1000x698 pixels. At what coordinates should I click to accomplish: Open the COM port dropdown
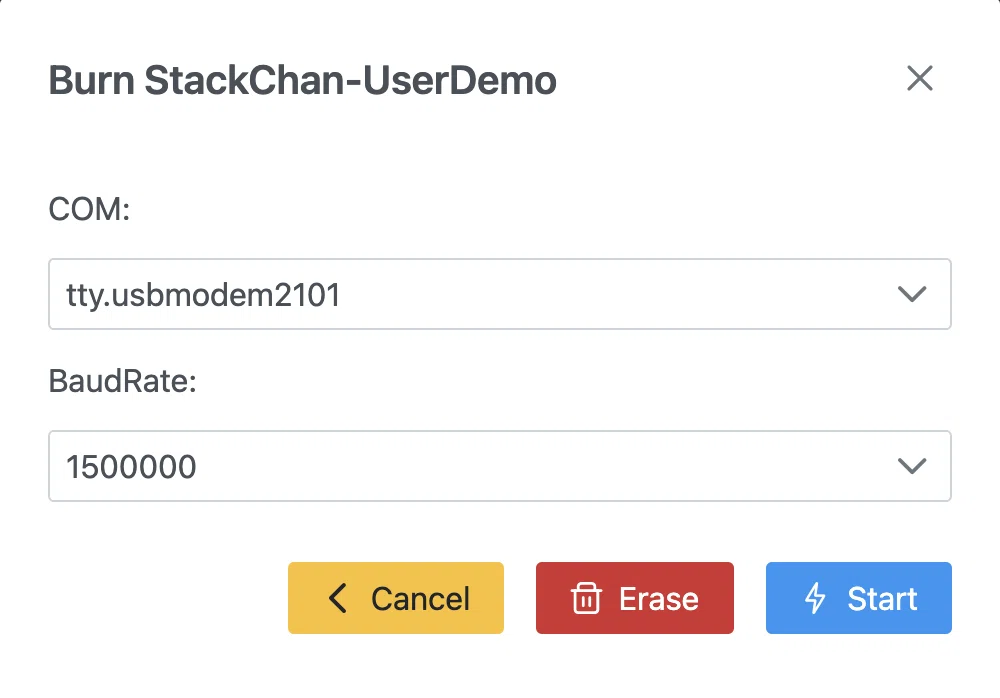tap(500, 294)
